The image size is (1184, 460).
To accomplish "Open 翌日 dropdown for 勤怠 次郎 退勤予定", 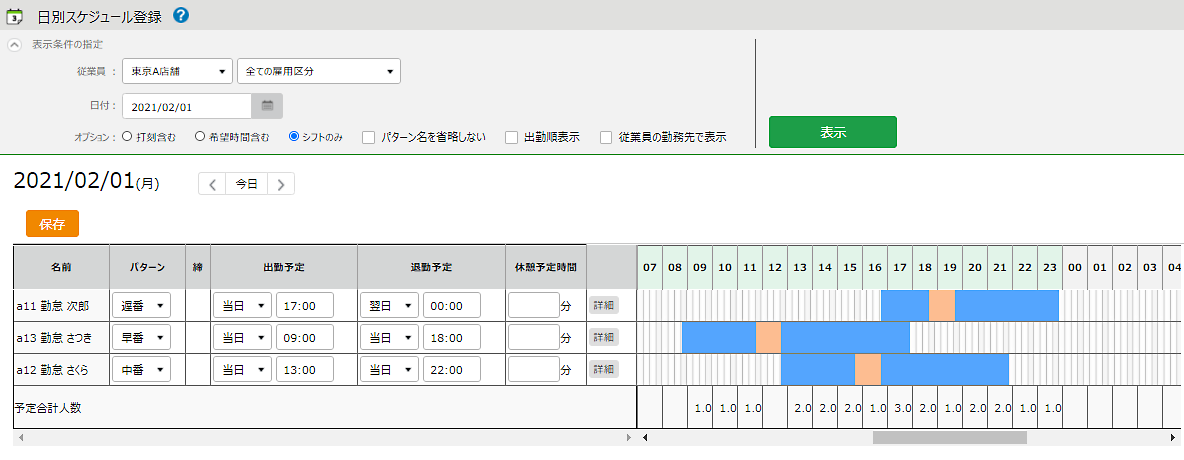I will (389, 305).
